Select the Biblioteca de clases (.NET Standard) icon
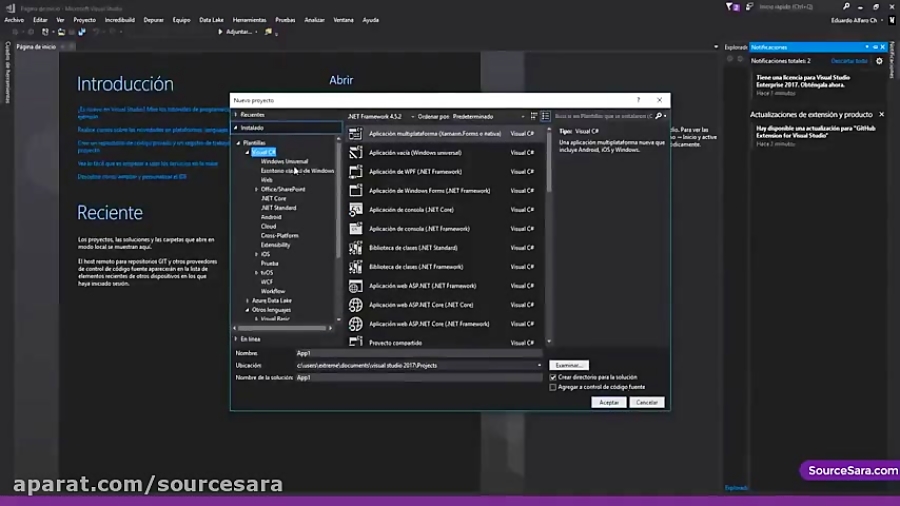The width and height of the screenshot is (900, 506). click(x=355, y=248)
